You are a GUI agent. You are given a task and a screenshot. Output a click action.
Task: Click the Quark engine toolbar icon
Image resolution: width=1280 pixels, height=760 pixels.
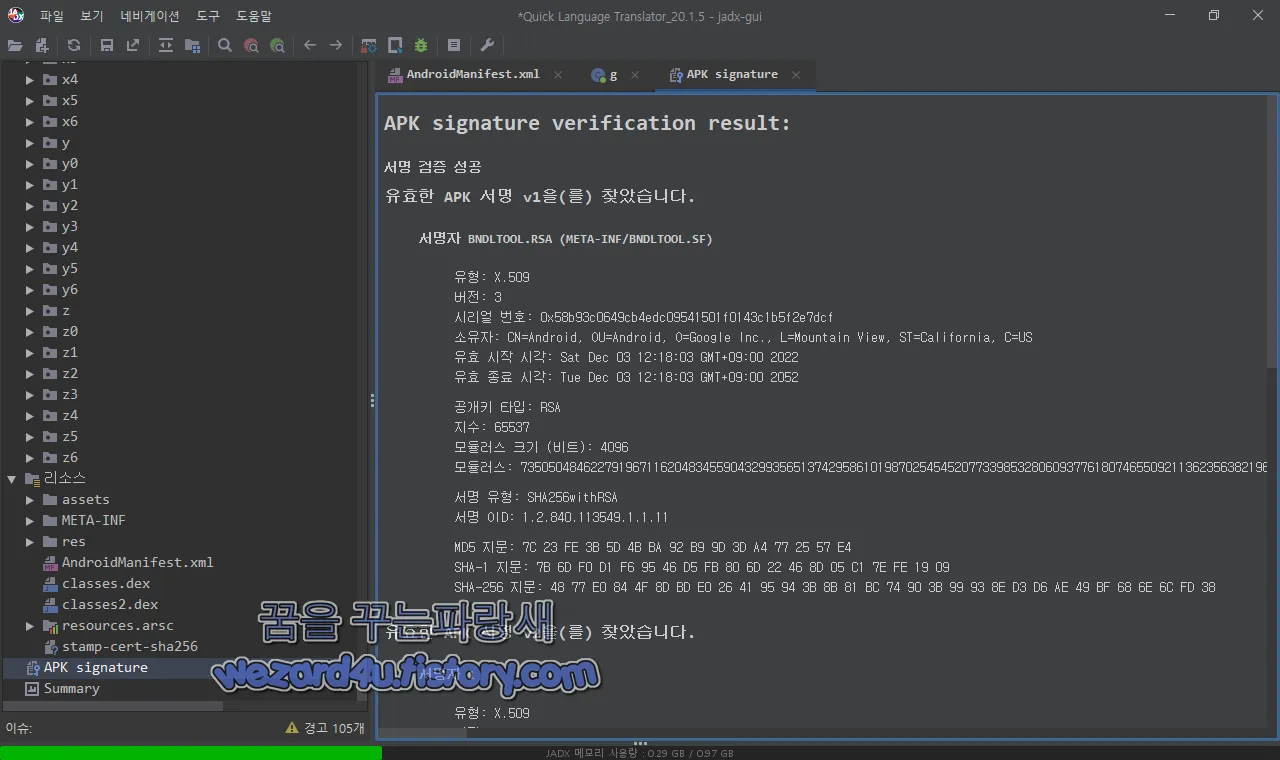click(x=395, y=45)
